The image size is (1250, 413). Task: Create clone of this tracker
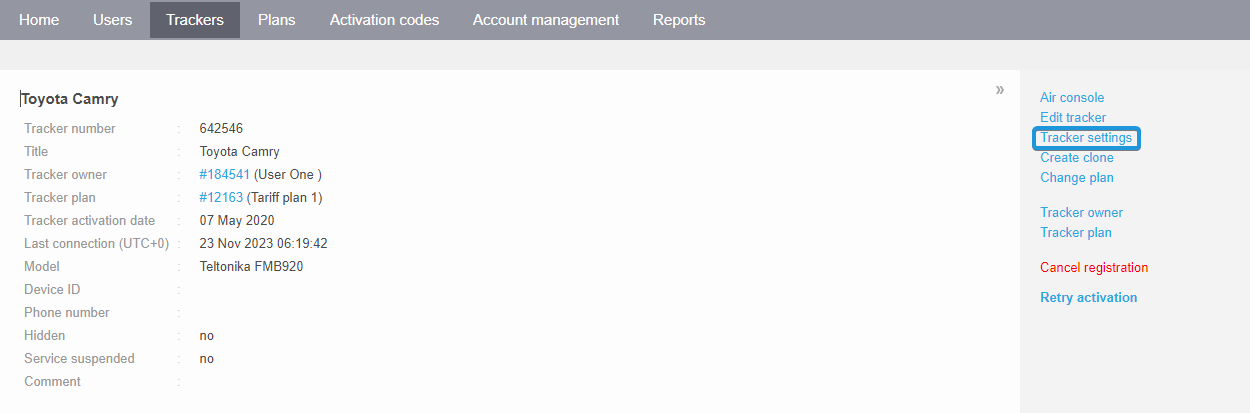tap(1077, 158)
